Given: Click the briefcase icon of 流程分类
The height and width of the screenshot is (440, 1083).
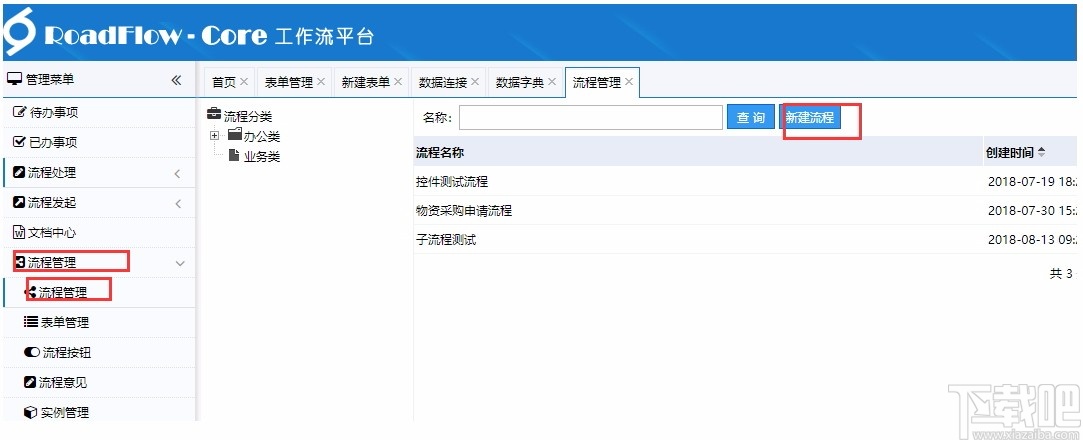Looking at the screenshot, I should (214, 116).
